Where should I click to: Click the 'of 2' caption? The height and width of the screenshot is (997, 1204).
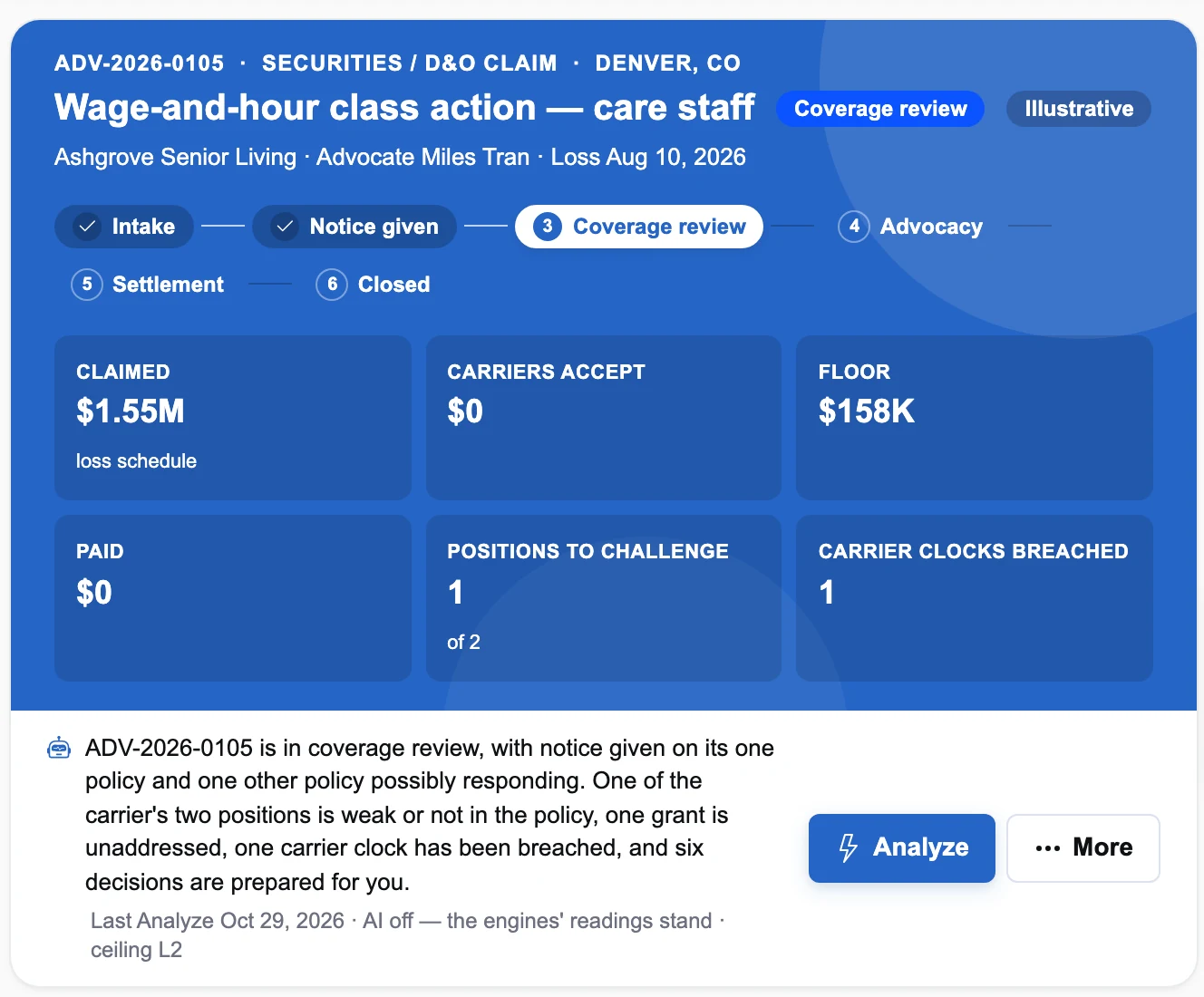(x=463, y=643)
